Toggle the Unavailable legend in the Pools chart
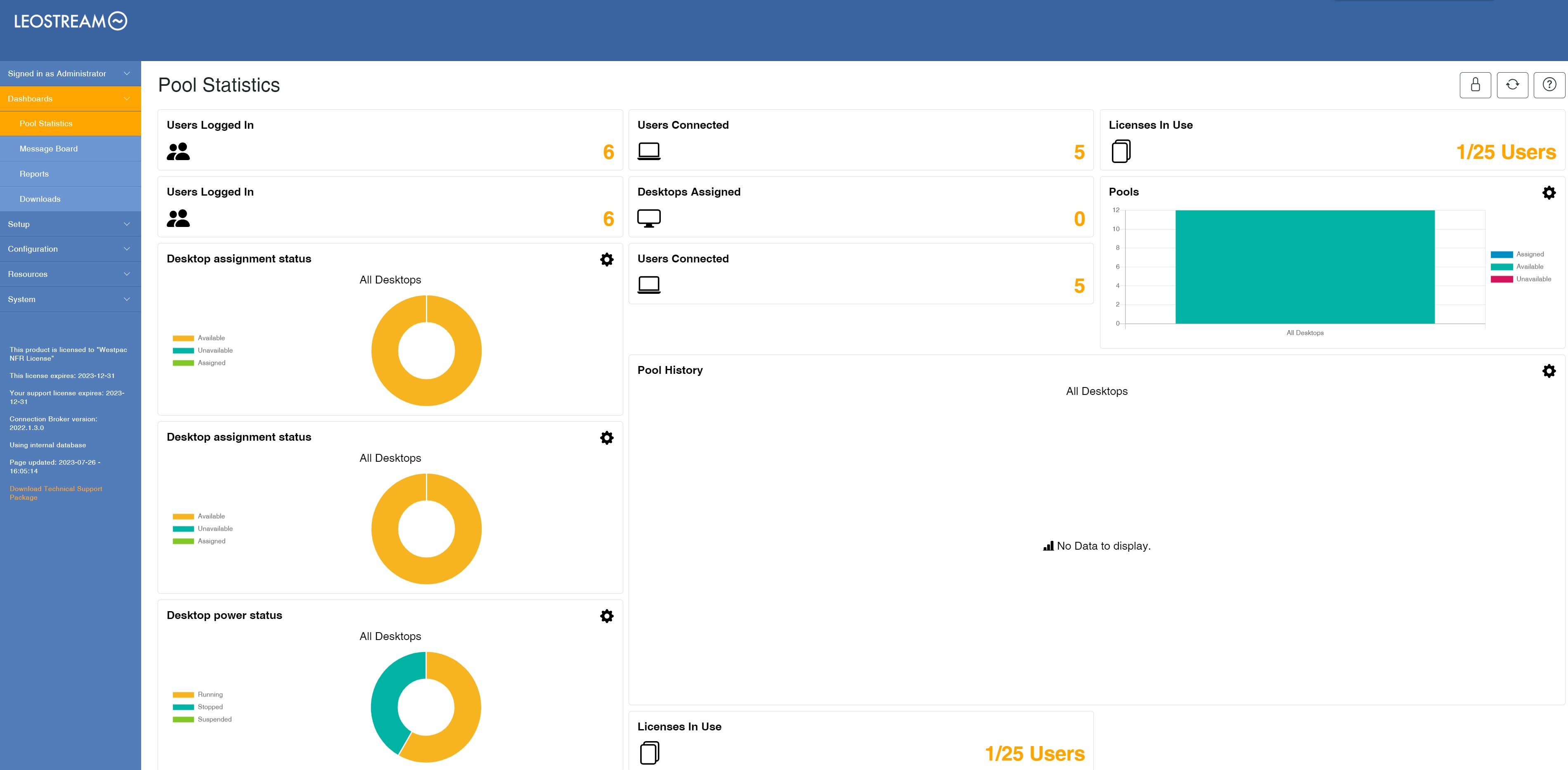1568x770 pixels. tap(1520, 279)
